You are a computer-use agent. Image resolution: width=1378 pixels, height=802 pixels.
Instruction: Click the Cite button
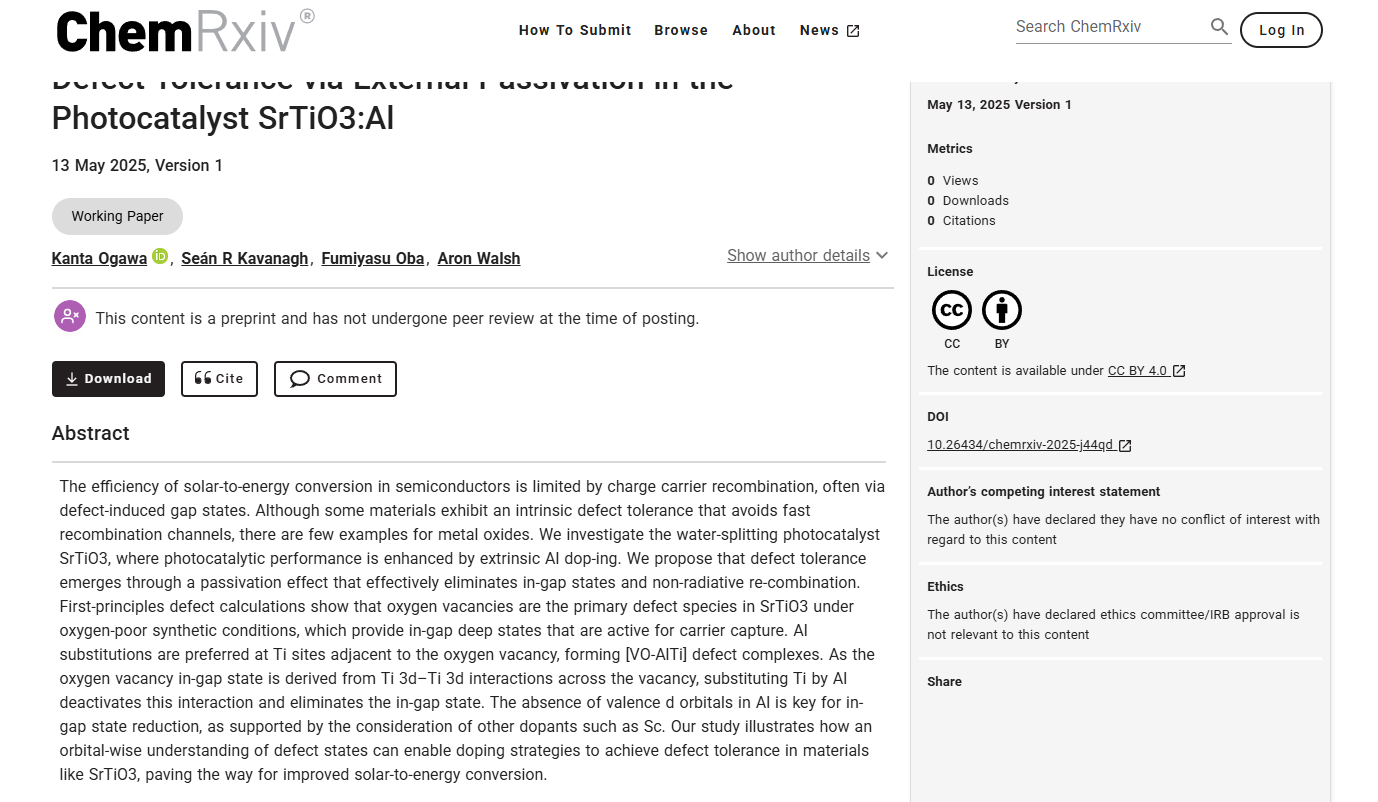pyautogui.click(x=219, y=379)
